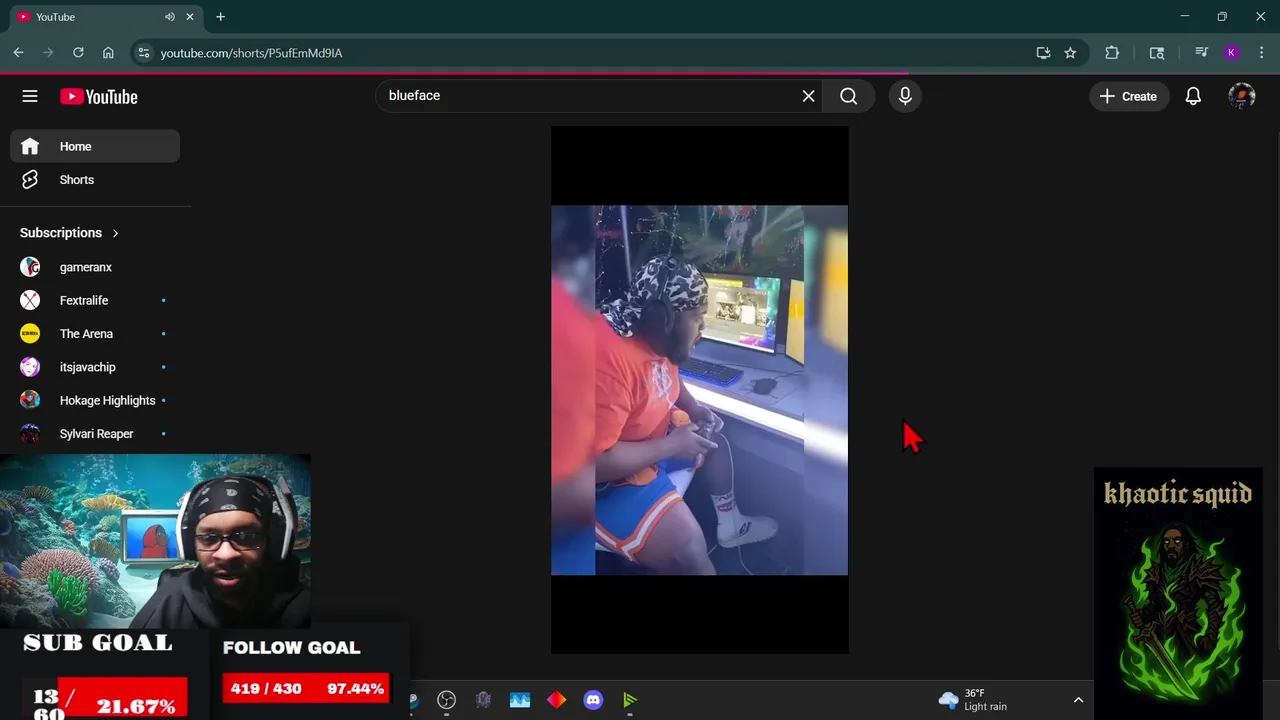
Task: Click the magnifier search button
Action: 848,96
